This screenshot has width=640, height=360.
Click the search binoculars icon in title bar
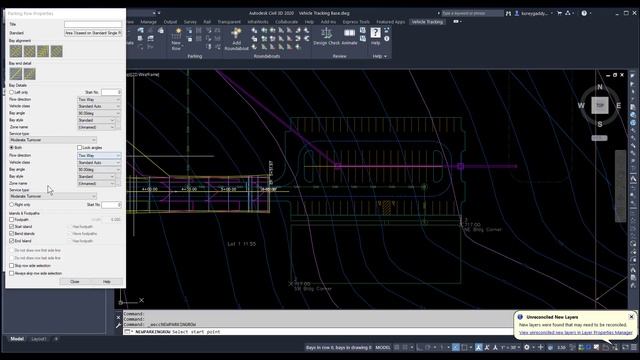[x=508, y=13]
